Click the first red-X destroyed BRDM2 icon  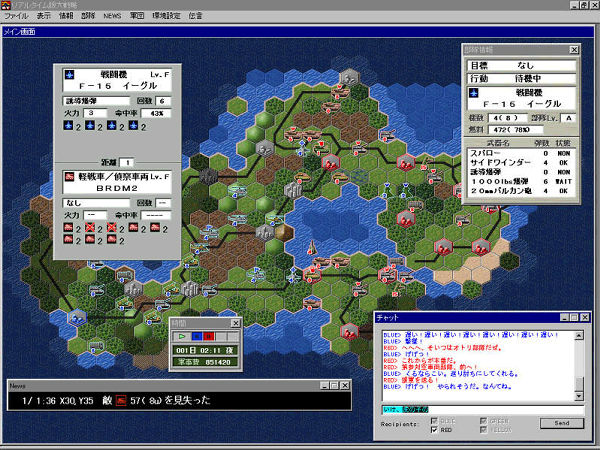[x=90, y=228]
